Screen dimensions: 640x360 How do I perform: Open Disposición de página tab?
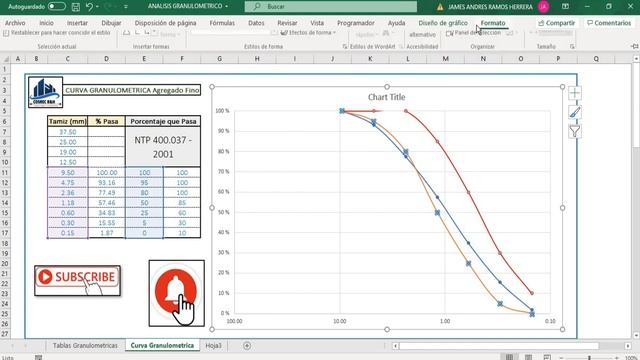(165, 23)
